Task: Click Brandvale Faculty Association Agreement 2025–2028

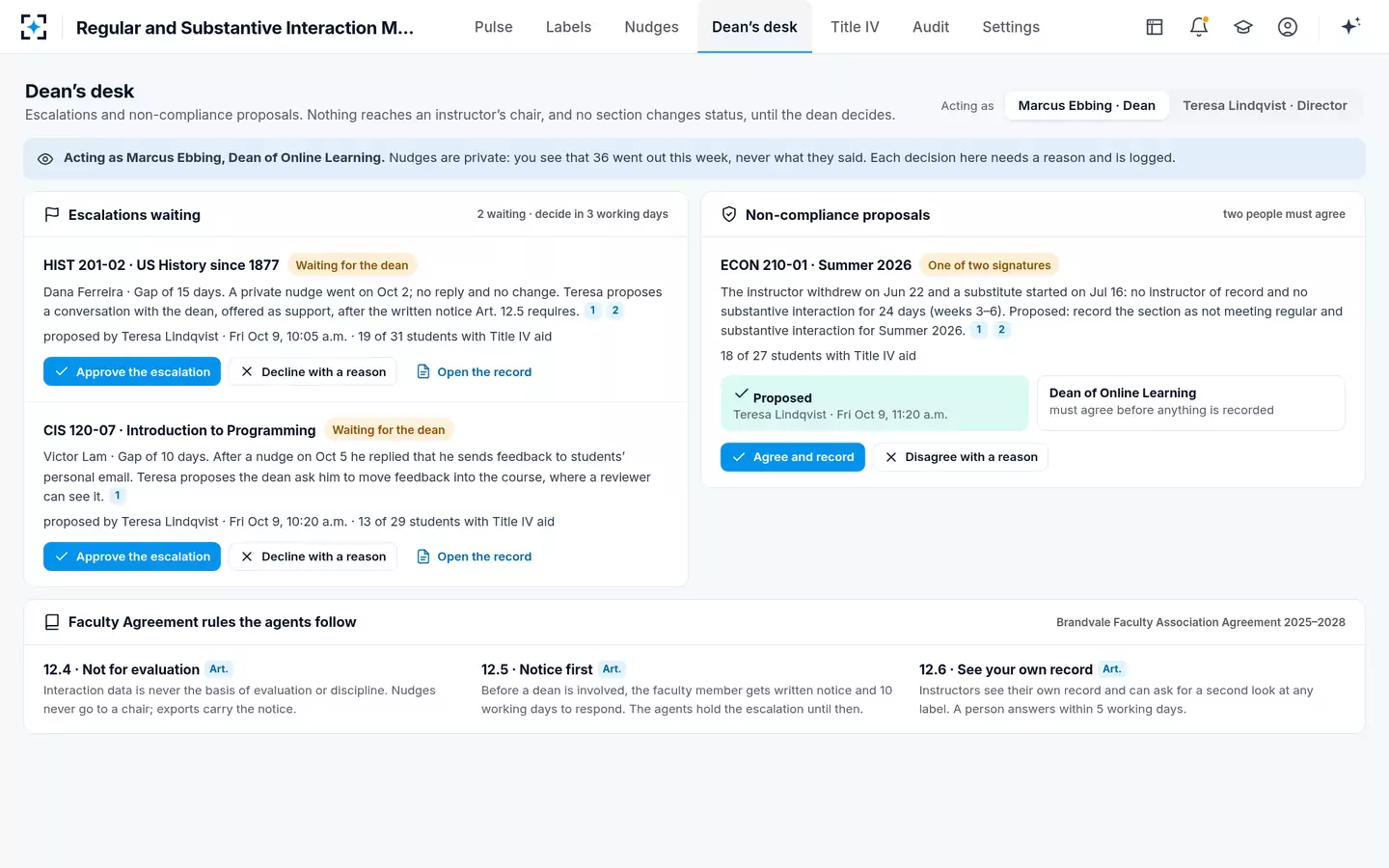Action: 1201,622
